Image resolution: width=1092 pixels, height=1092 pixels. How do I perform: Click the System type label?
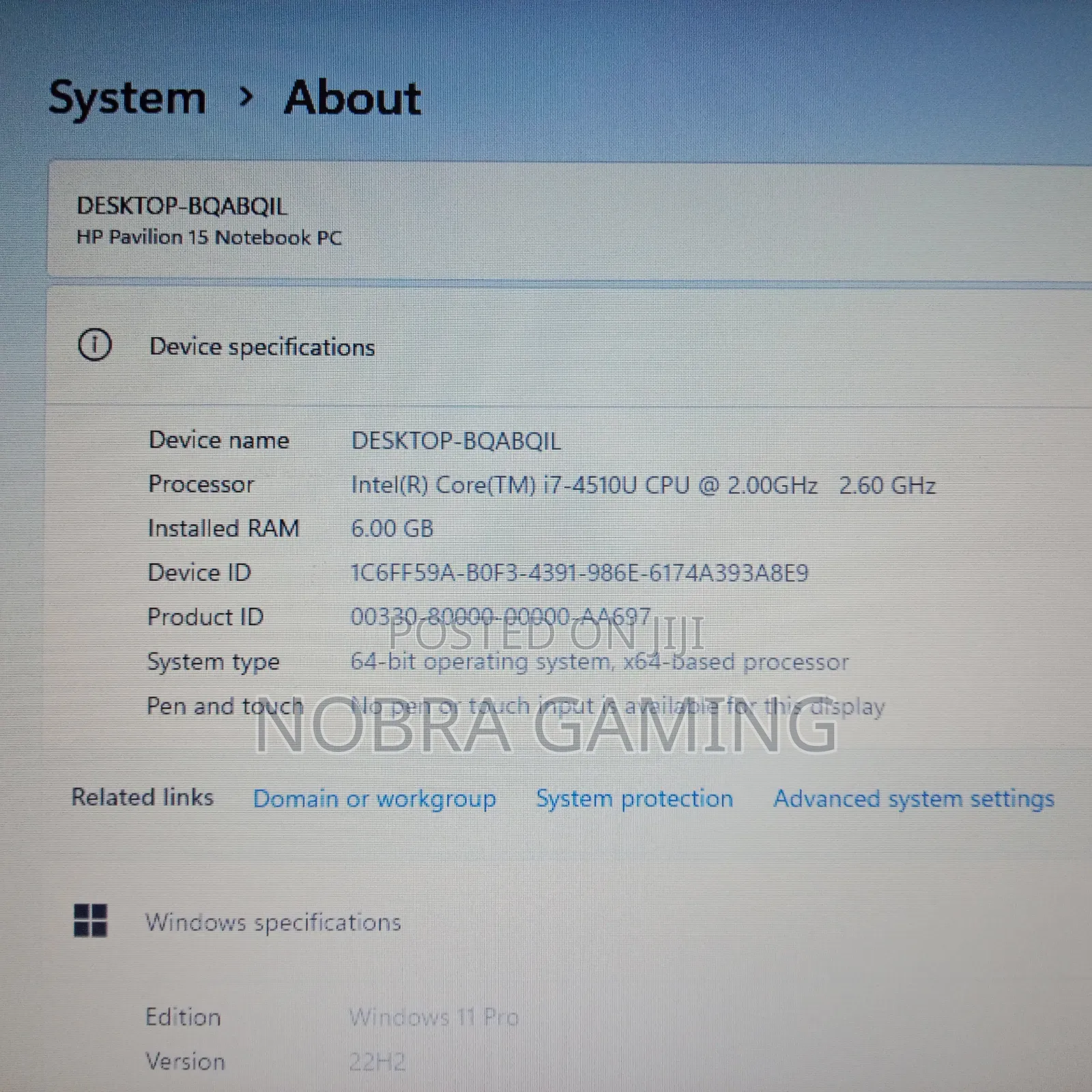pos(213,662)
